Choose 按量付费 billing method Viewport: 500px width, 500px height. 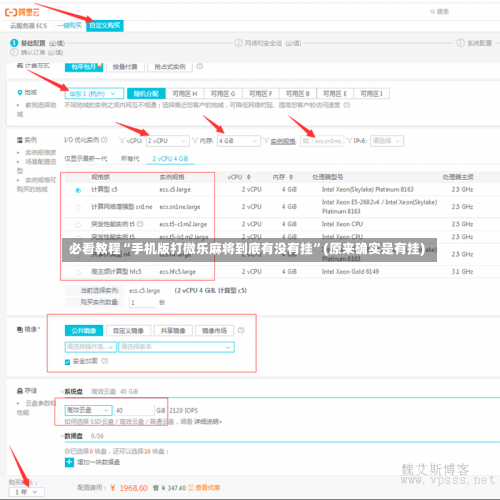pos(125,67)
